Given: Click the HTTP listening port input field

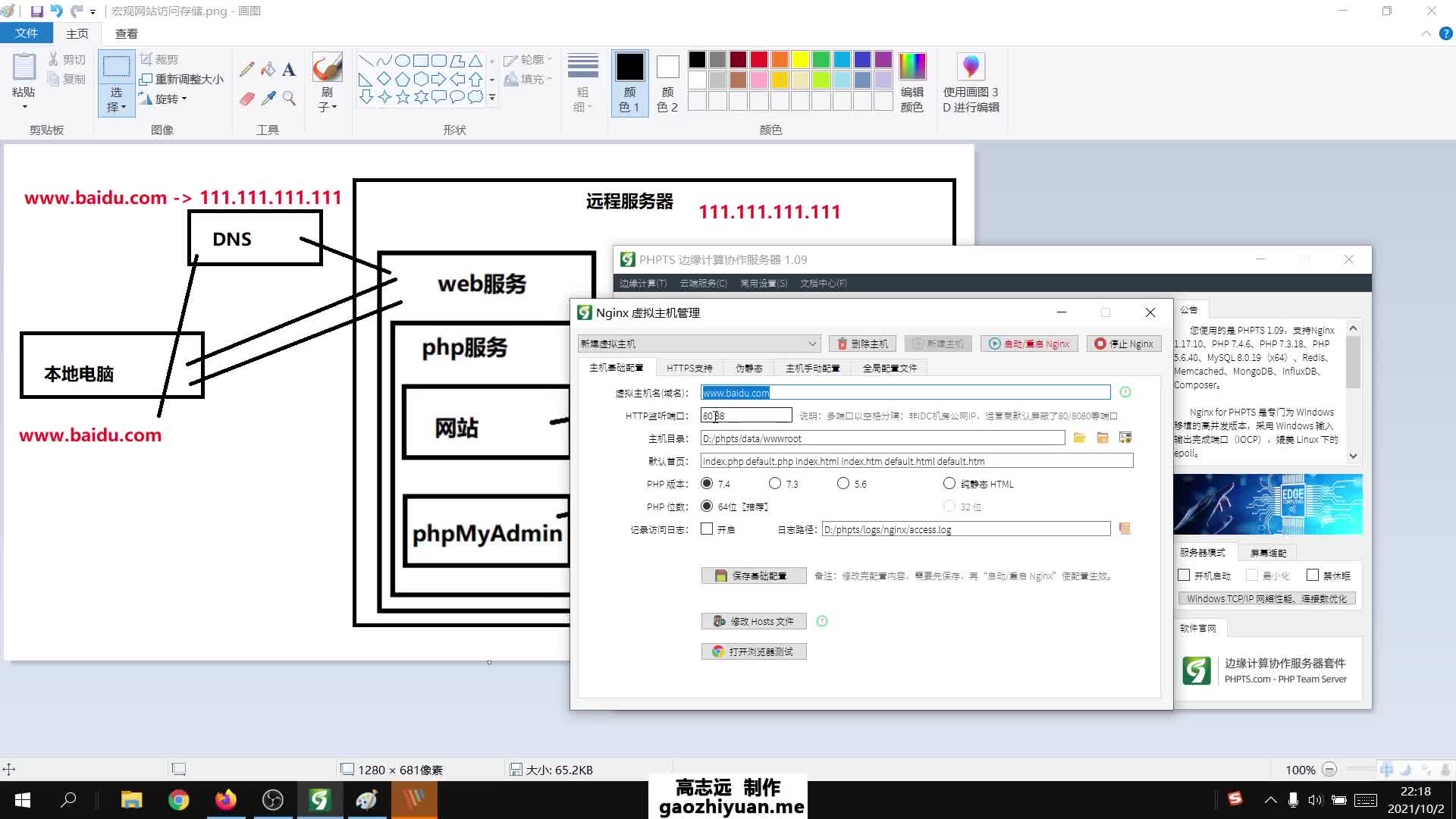Looking at the screenshot, I should [746, 415].
